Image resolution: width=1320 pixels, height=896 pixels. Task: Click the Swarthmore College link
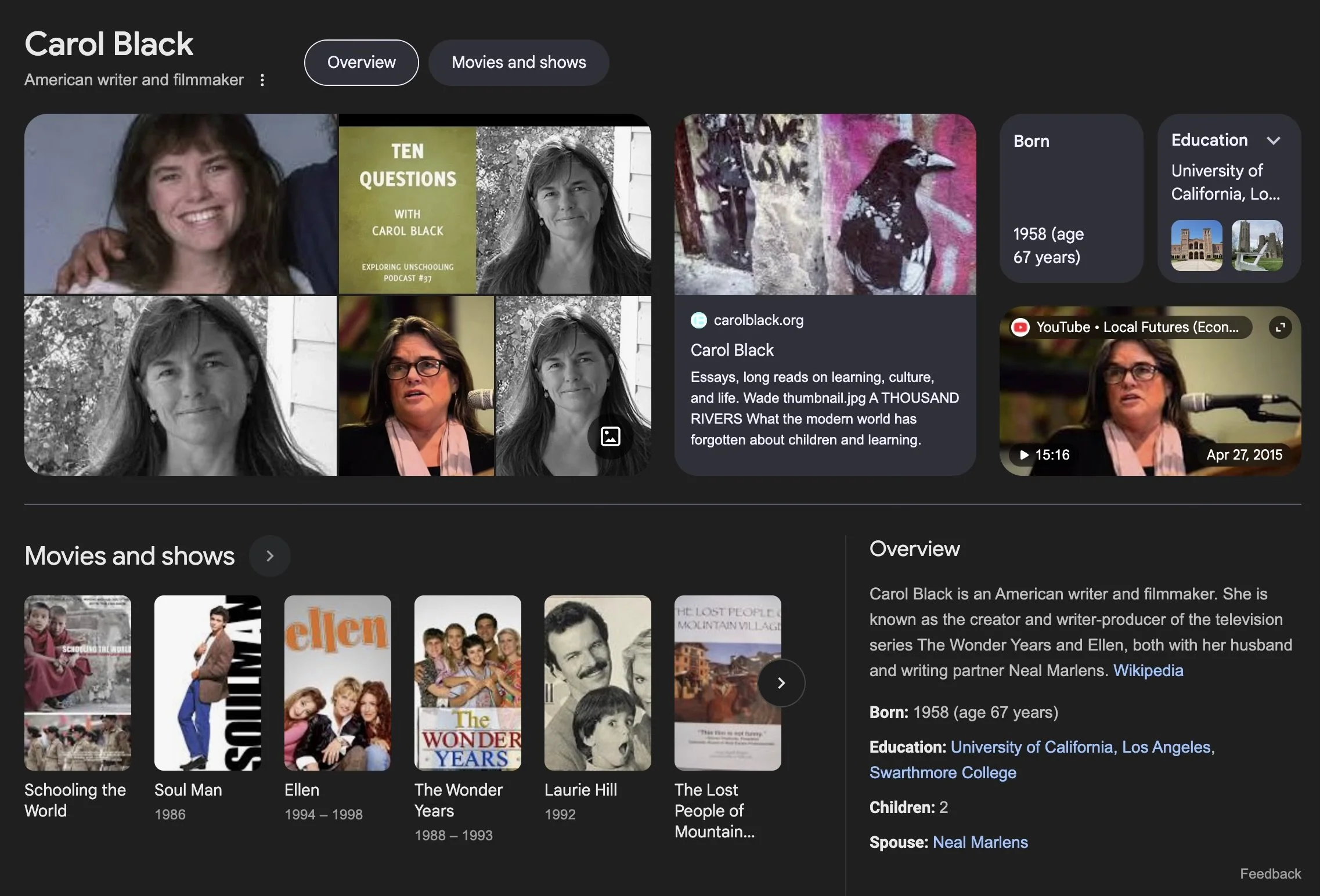pyautogui.click(x=943, y=772)
